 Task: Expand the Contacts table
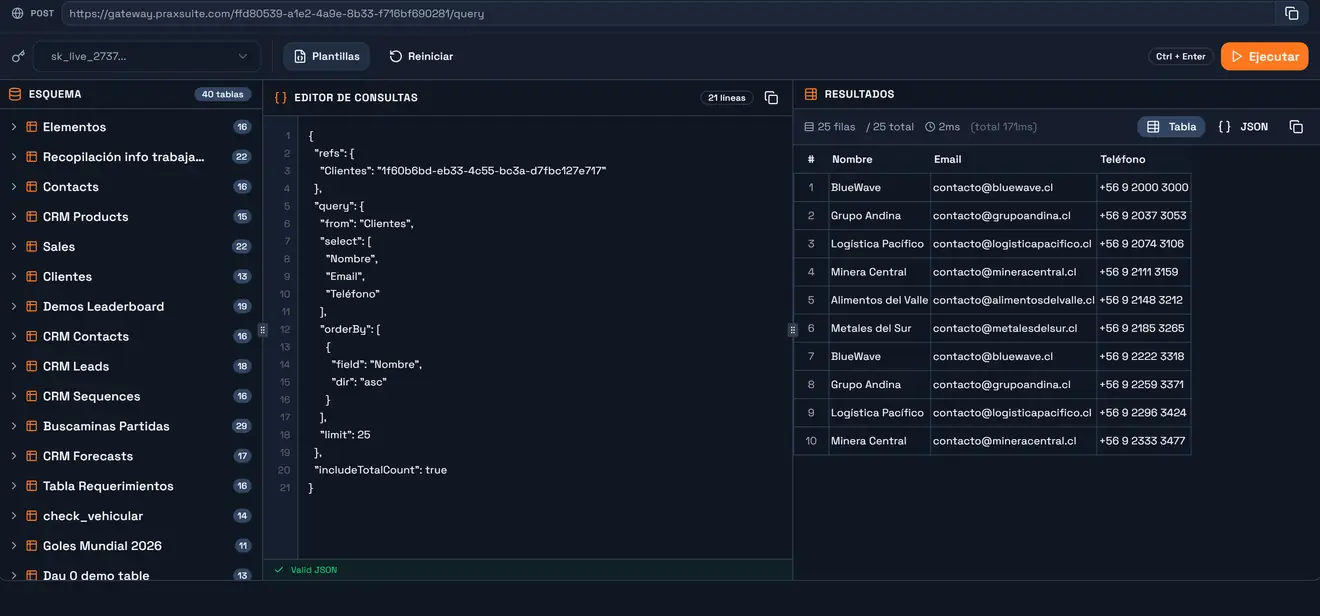14,187
